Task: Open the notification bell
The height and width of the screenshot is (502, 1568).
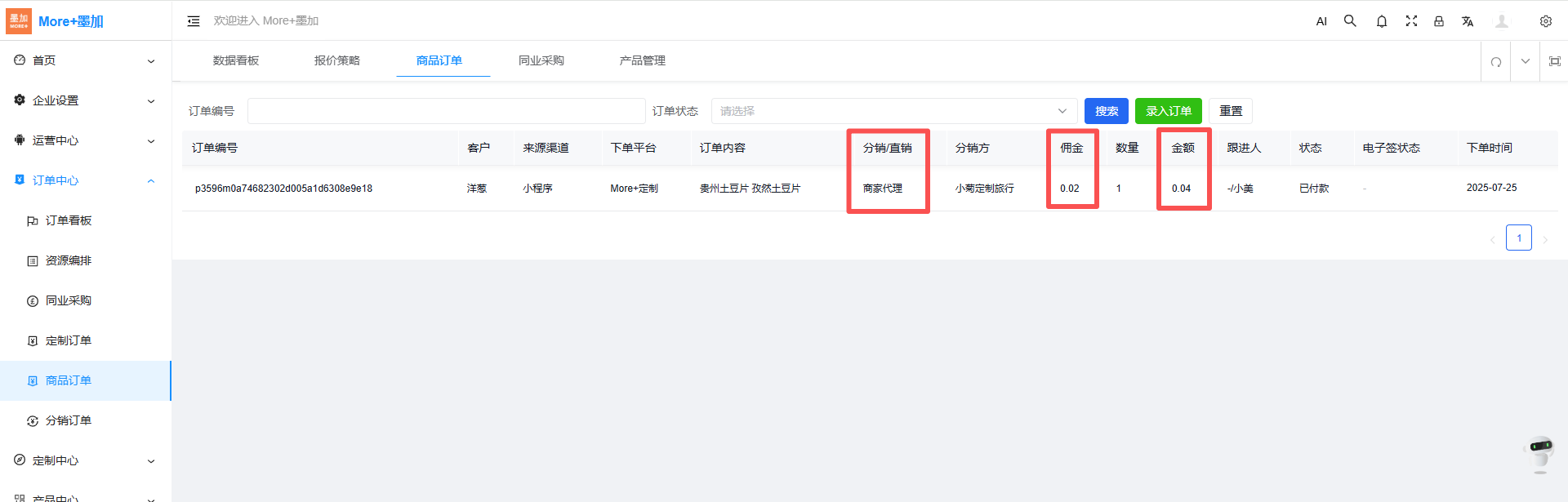Action: [x=1381, y=21]
